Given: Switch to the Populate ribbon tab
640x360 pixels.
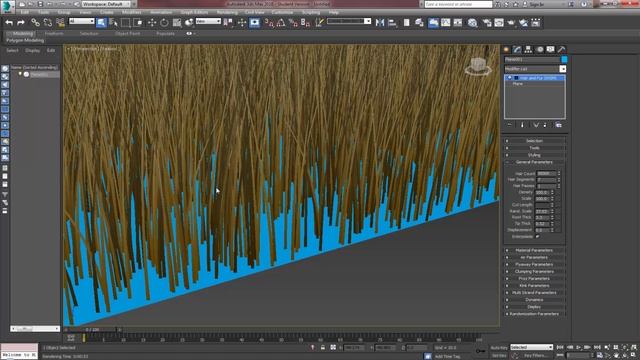Looking at the screenshot, I should tap(165, 33).
